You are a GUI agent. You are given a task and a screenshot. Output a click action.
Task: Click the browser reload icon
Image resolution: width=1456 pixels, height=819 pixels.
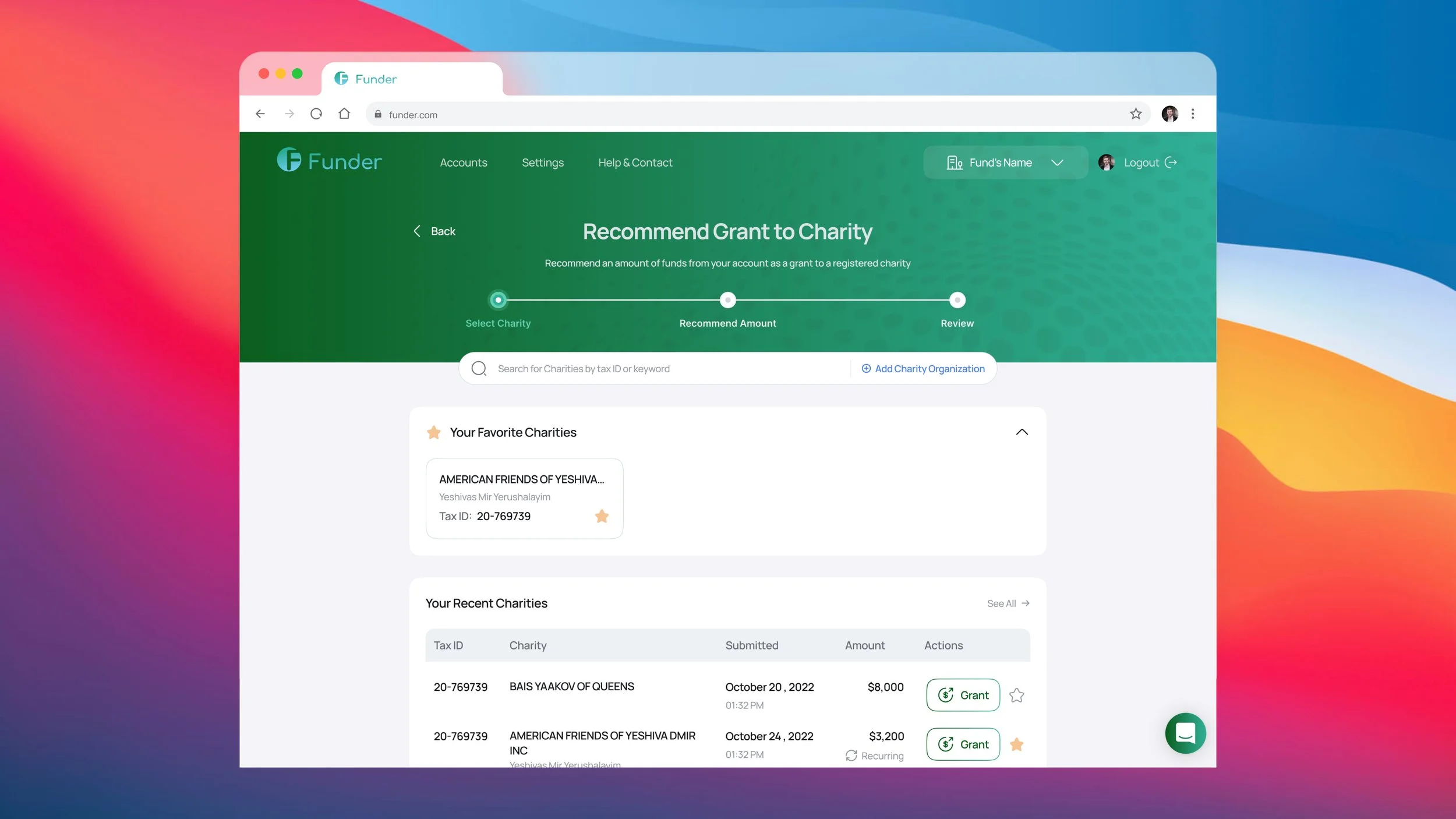[316, 114]
